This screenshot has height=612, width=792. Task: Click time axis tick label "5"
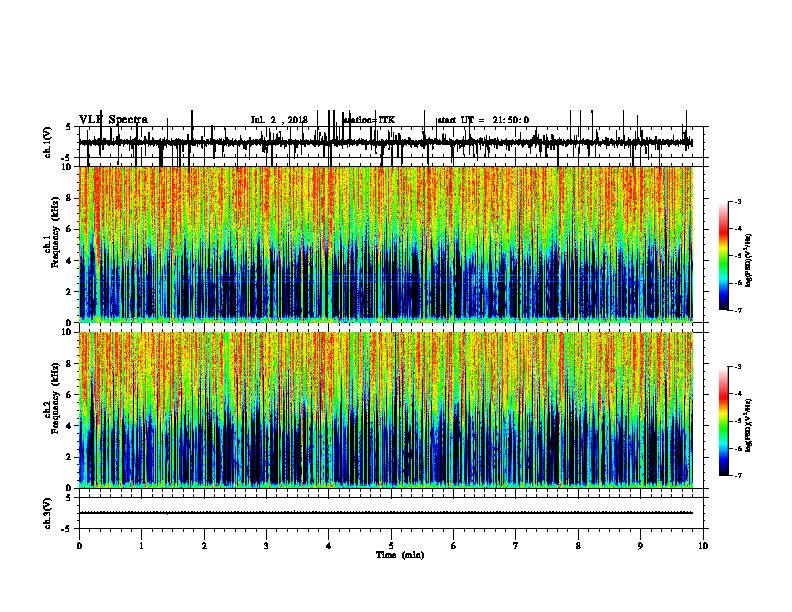tap(391, 546)
